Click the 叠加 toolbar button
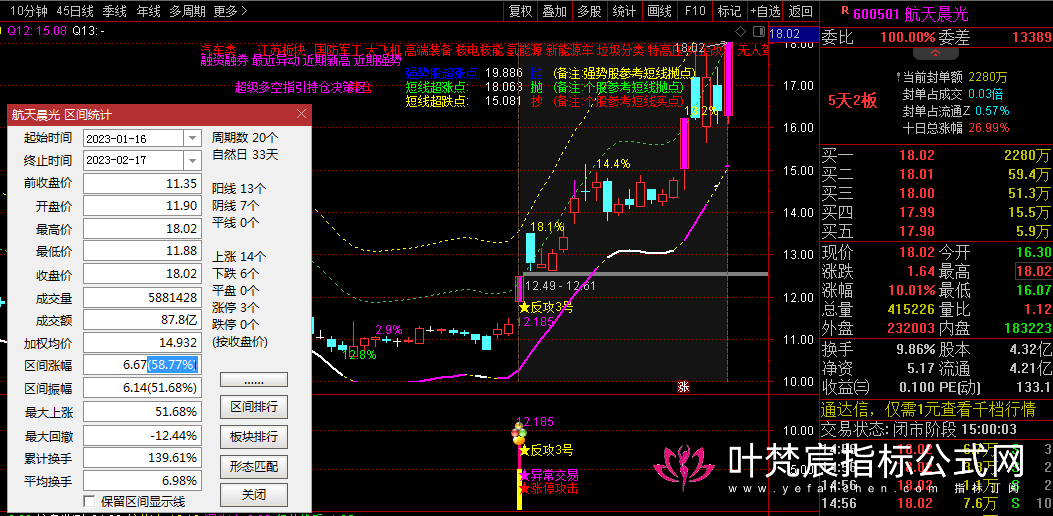The image size is (1053, 516). [555, 11]
